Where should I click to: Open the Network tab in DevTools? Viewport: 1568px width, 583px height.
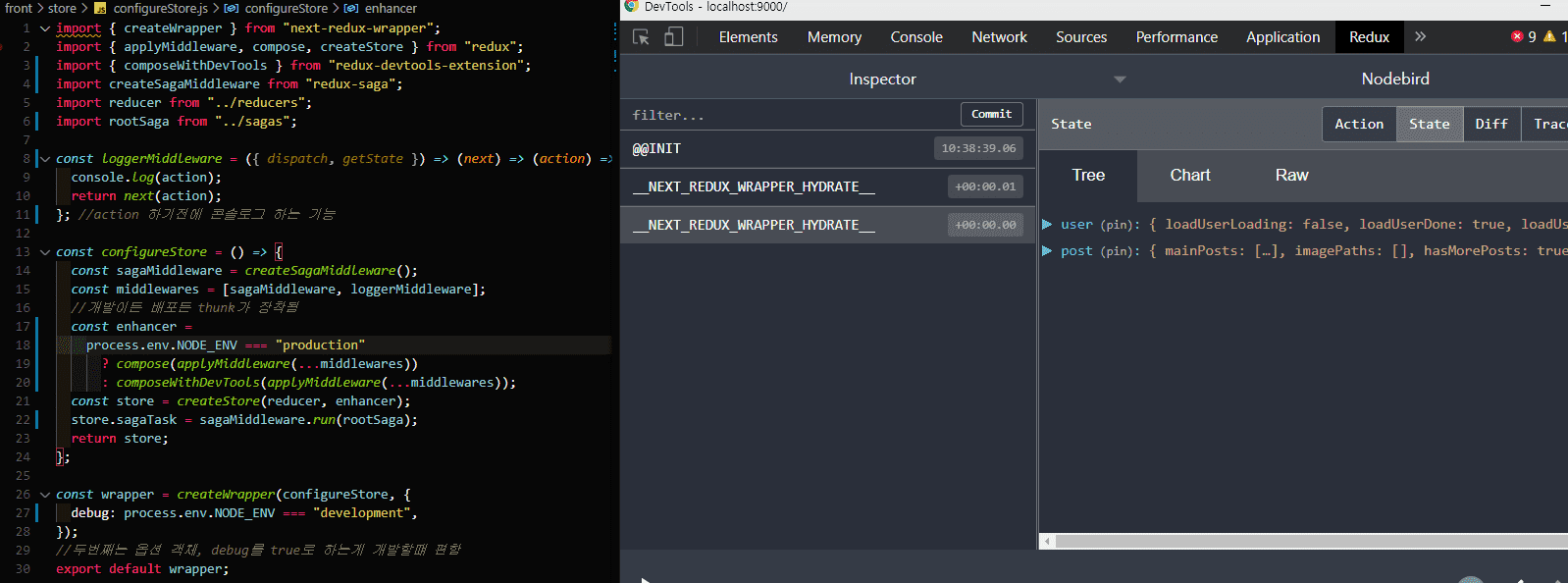999,37
